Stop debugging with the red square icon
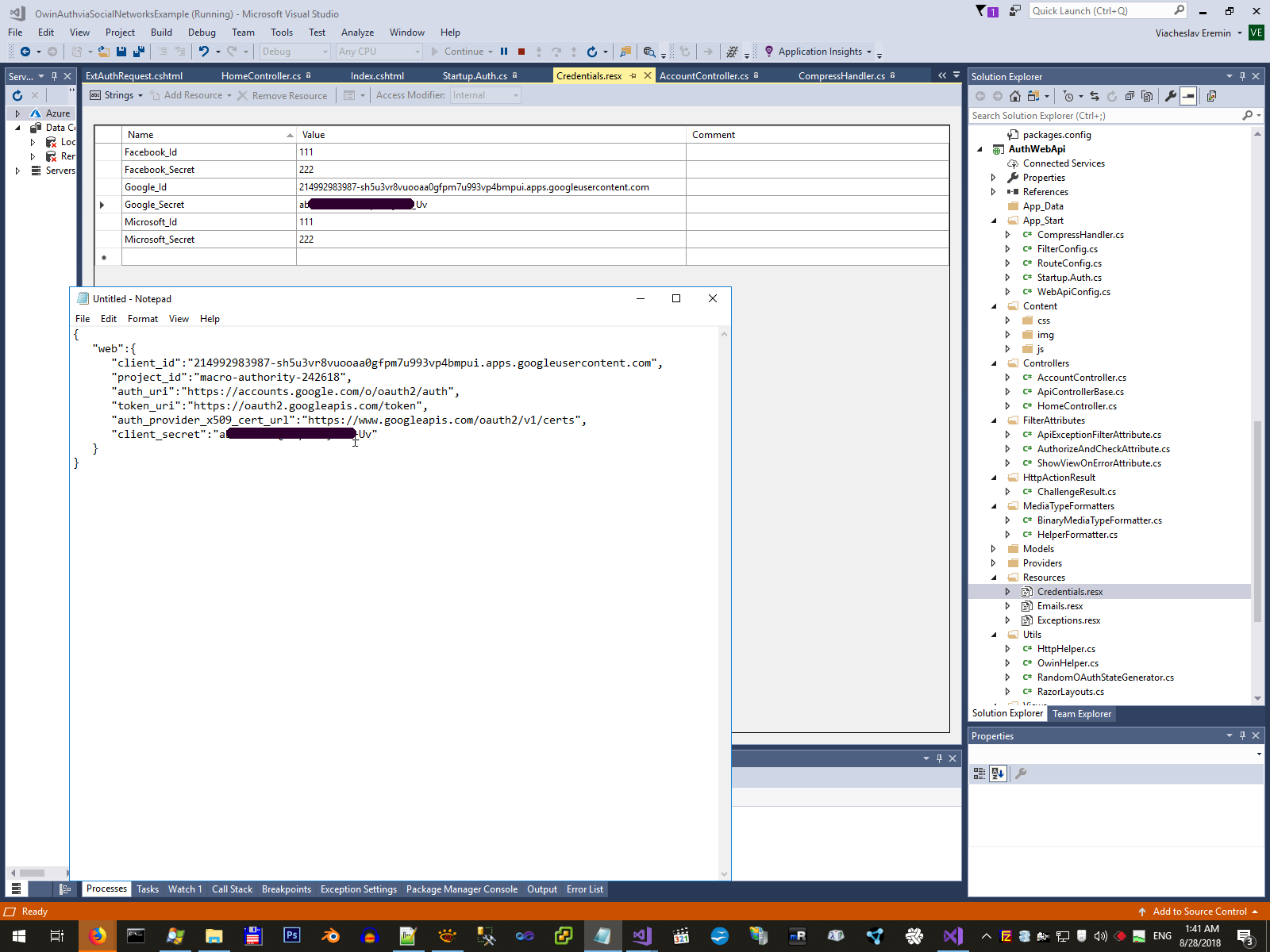The width and height of the screenshot is (1270, 952). (521, 52)
